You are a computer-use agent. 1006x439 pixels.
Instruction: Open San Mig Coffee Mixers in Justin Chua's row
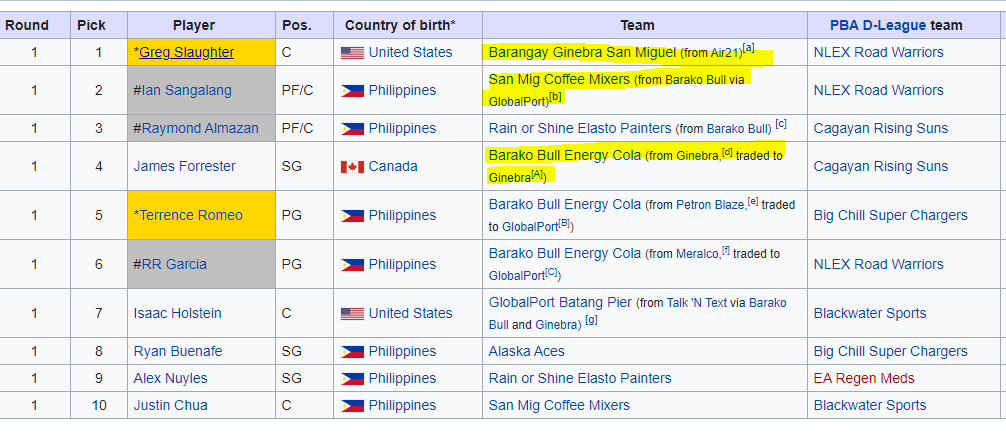559,406
